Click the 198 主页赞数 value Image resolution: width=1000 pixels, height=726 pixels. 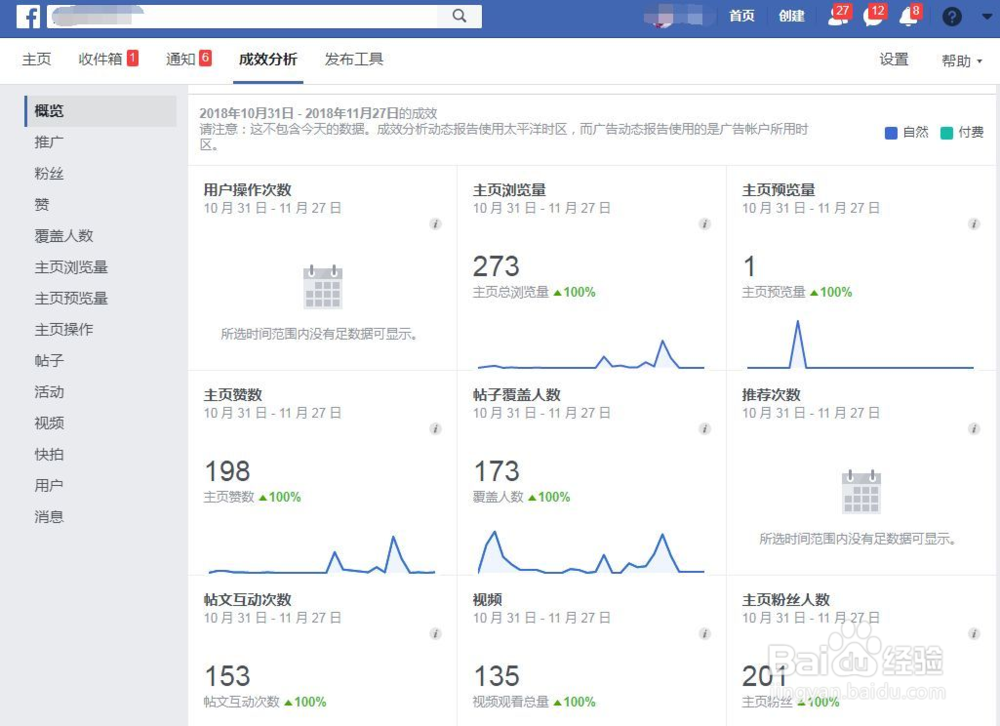pyautogui.click(x=227, y=471)
